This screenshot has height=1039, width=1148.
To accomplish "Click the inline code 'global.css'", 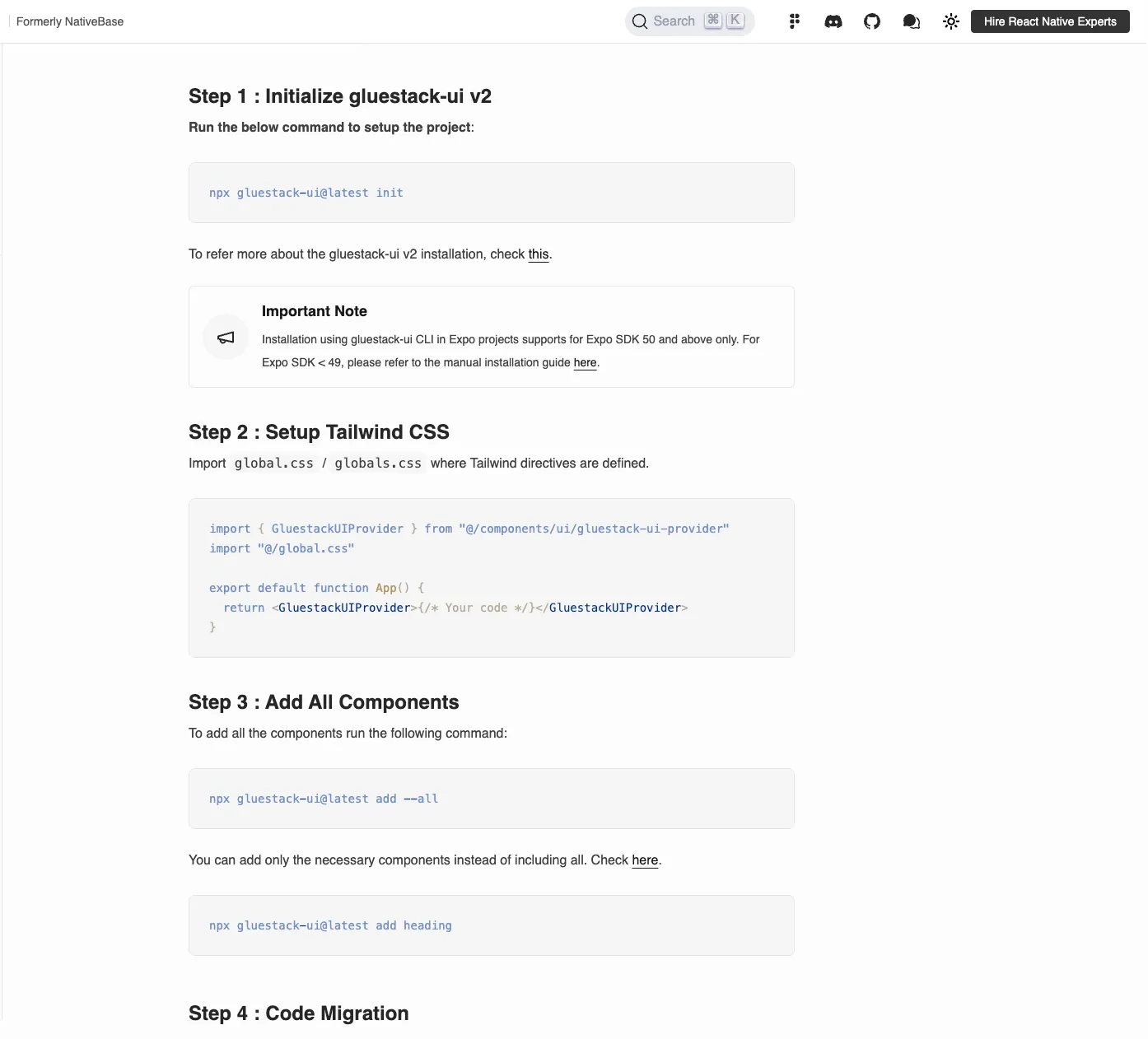I will (273, 463).
